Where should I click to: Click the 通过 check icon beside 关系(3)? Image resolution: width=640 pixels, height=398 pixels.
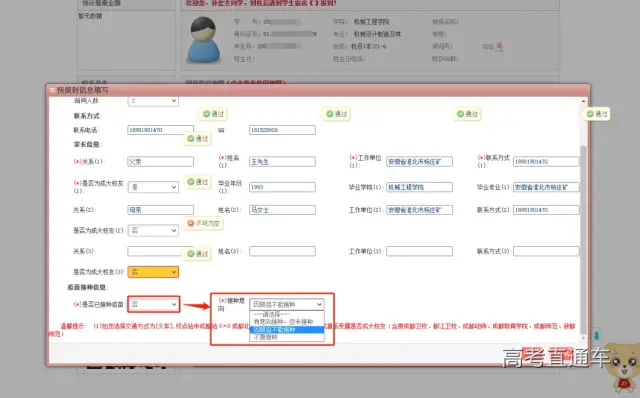coord(191,253)
